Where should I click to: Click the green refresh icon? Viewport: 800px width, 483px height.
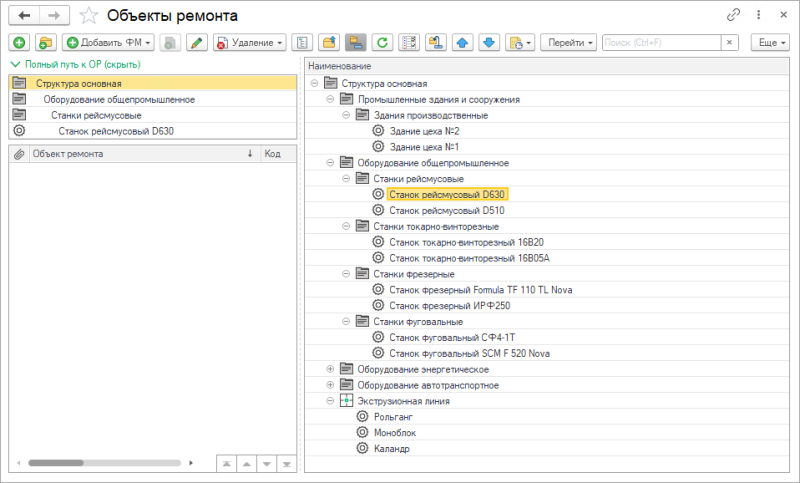(382, 42)
